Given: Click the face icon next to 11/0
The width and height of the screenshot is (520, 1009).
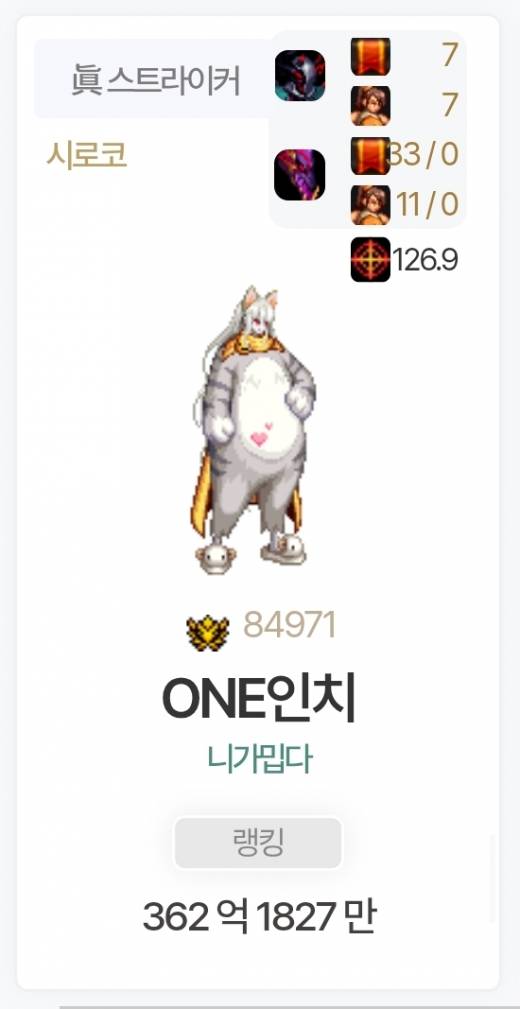Looking at the screenshot, I should click(371, 205).
